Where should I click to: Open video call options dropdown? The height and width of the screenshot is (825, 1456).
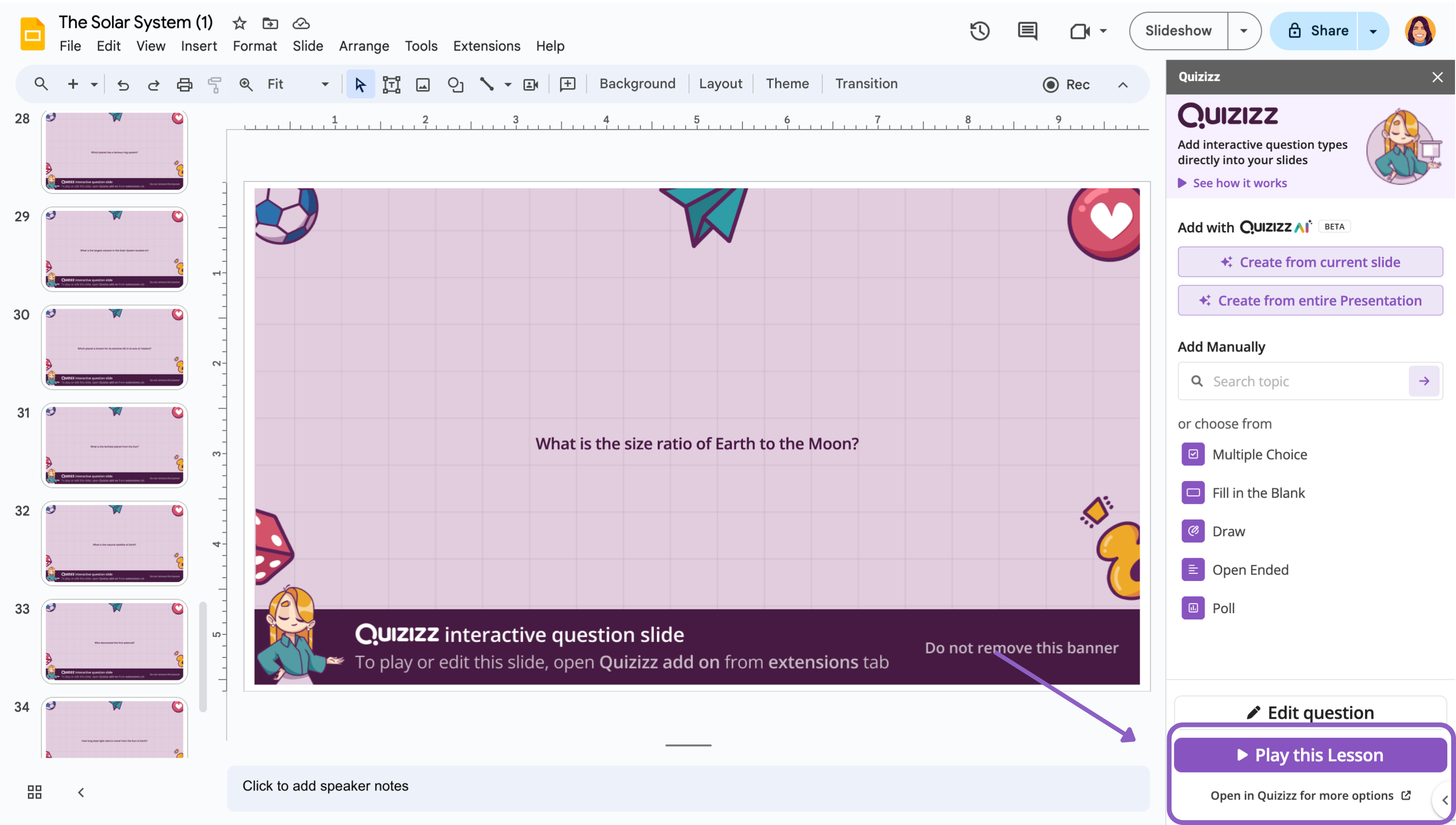(x=1103, y=31)
